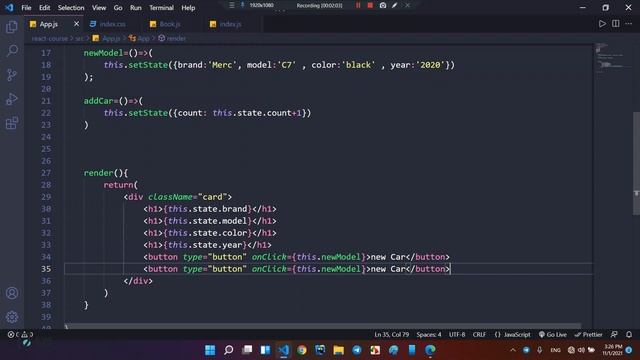This screenshot has height=360, width=640.
Task: Click the ENG language indicator
Action: [x=555, y=350]
